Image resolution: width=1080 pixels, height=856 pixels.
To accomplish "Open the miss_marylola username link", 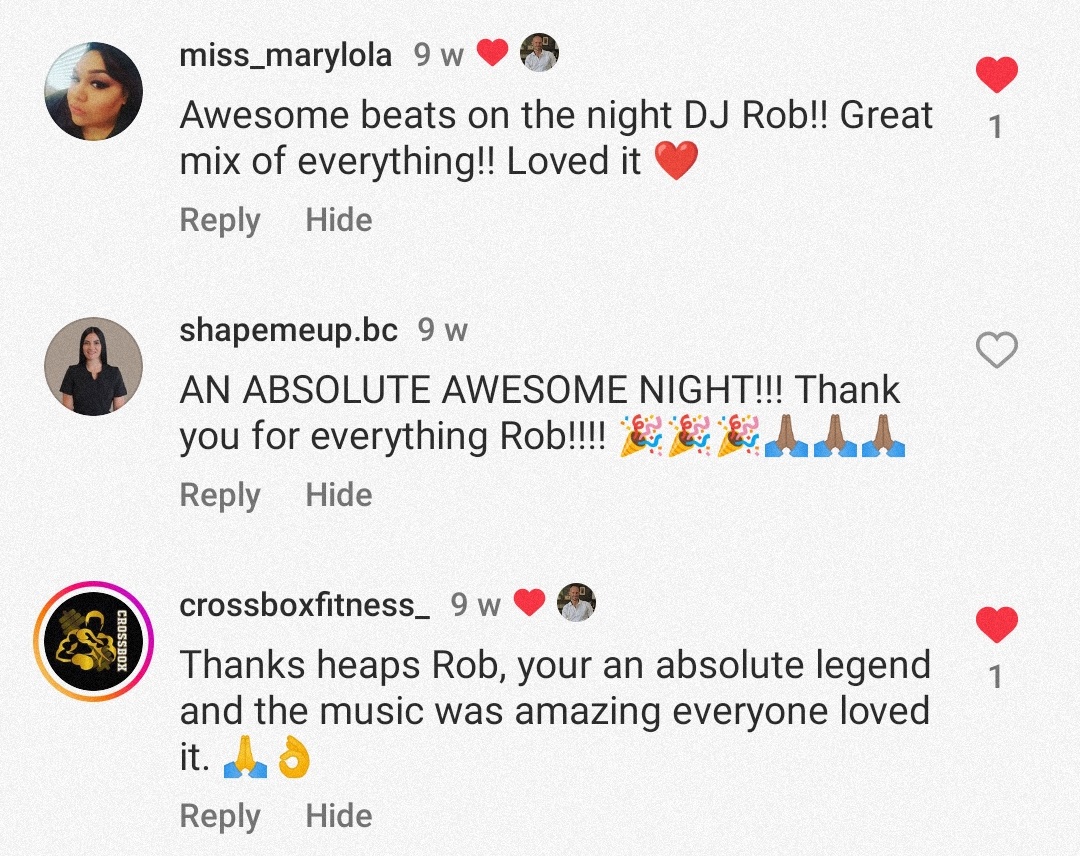I will [x=286, y=55].
